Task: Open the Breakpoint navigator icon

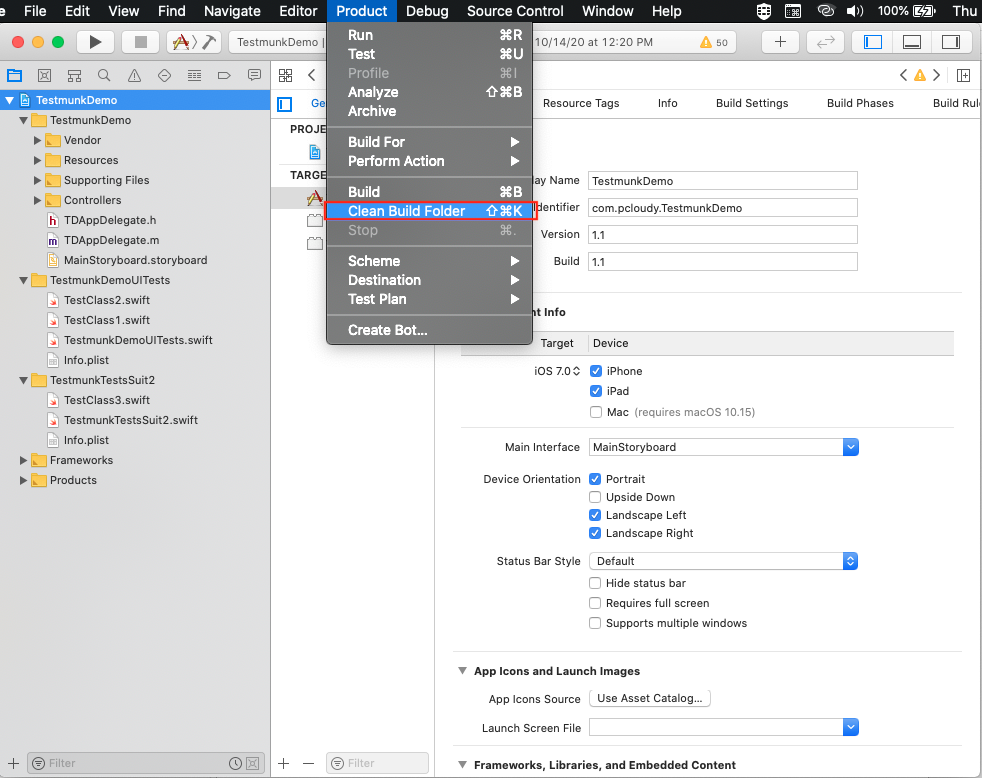Action: pos(224,76)
